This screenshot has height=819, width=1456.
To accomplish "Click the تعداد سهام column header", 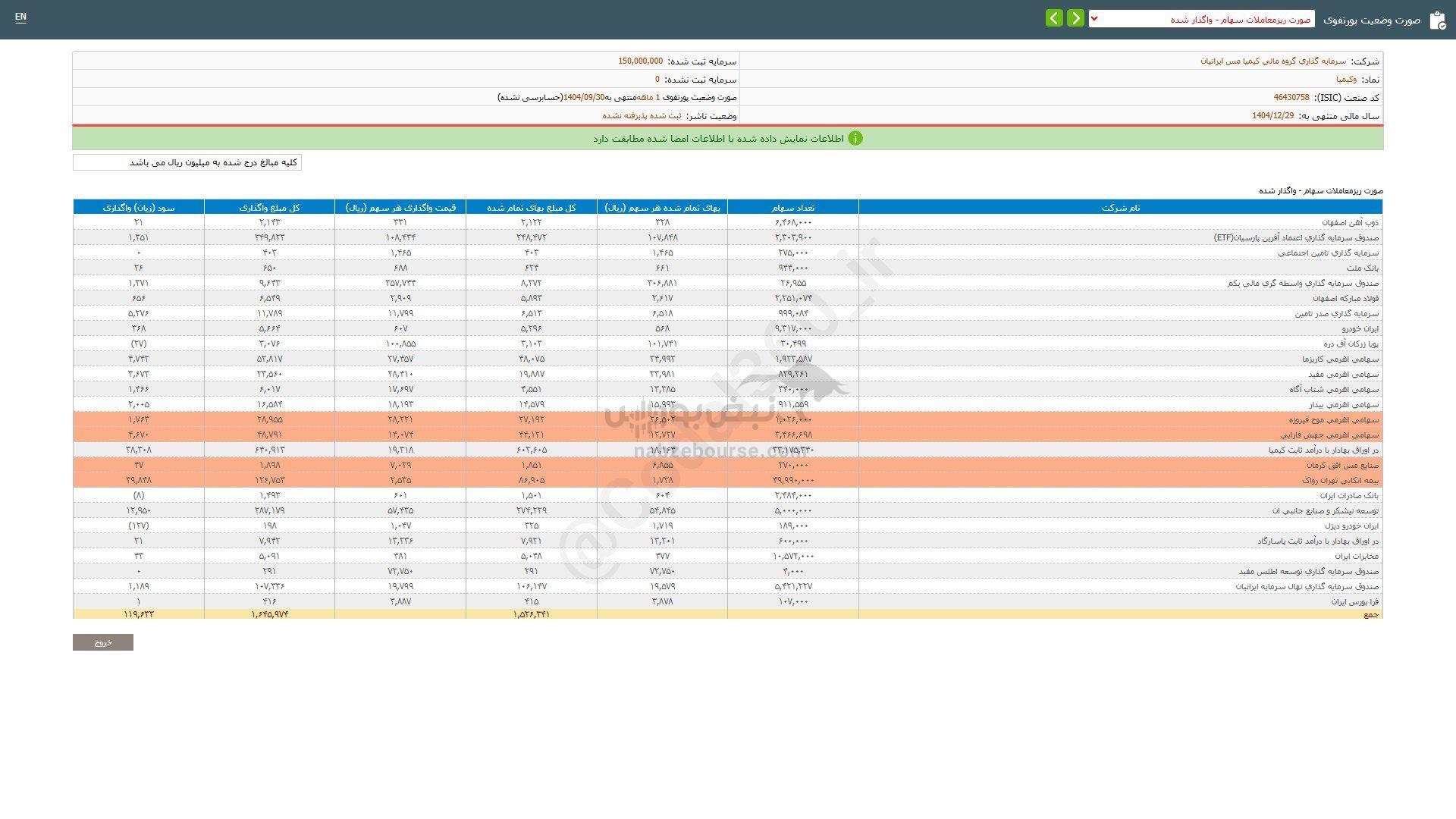I will click(x=792, y=208).
